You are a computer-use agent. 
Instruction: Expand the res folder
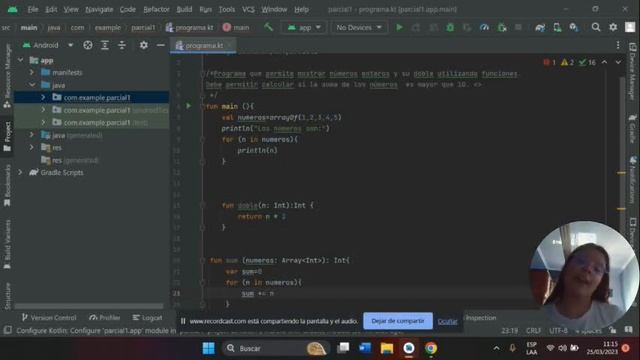point(32,147)
